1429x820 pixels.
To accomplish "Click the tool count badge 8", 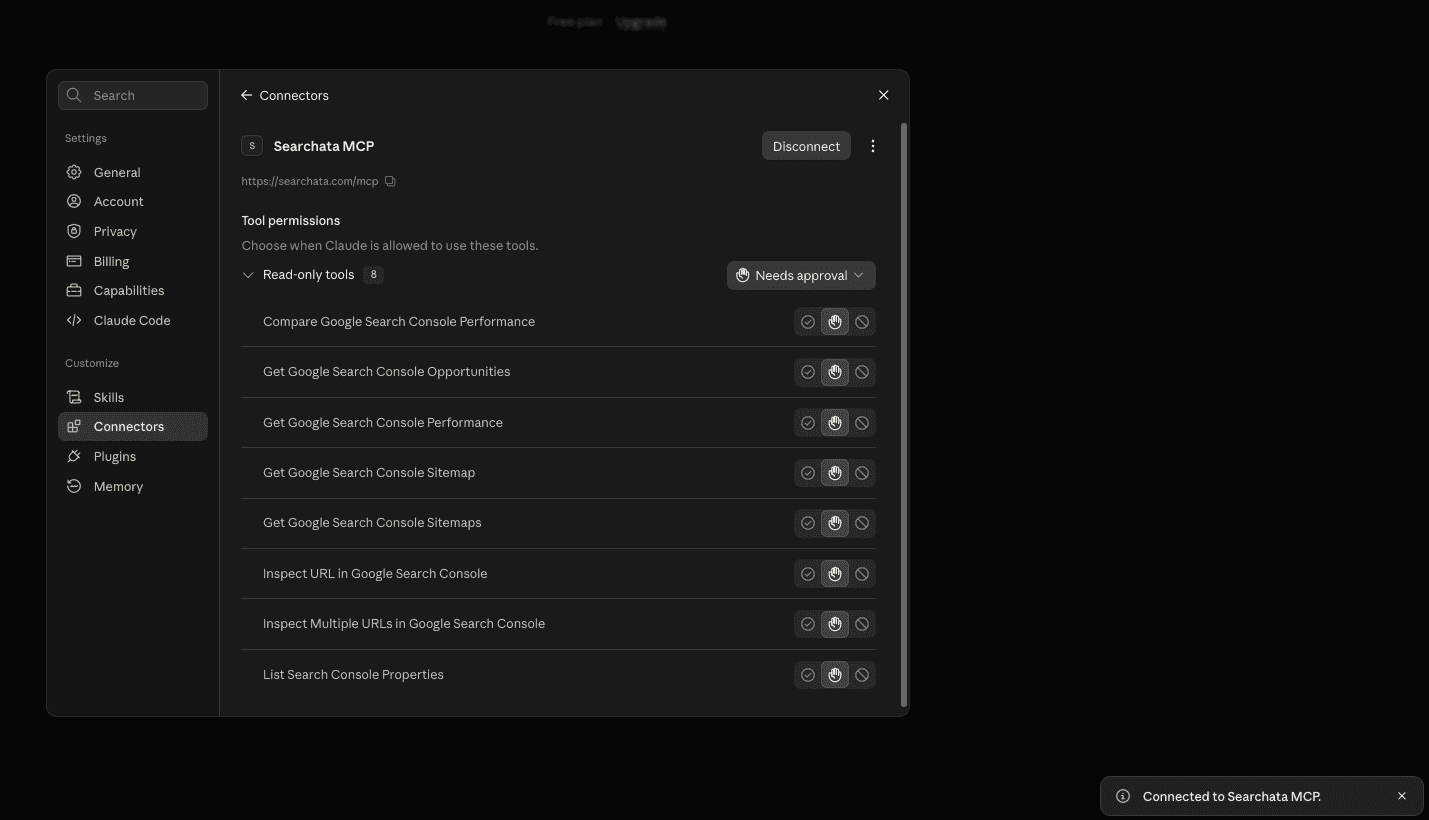I will click(x=373, y=275).
